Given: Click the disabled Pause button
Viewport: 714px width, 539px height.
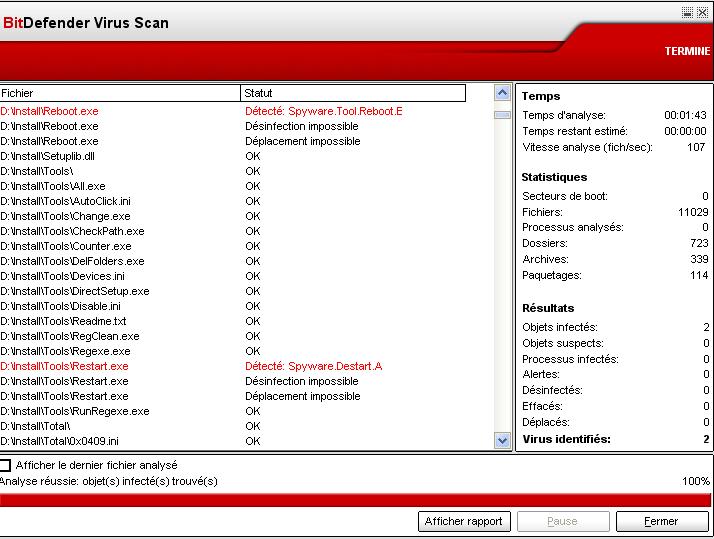Looking at the screenshot, I should point(563,521).
